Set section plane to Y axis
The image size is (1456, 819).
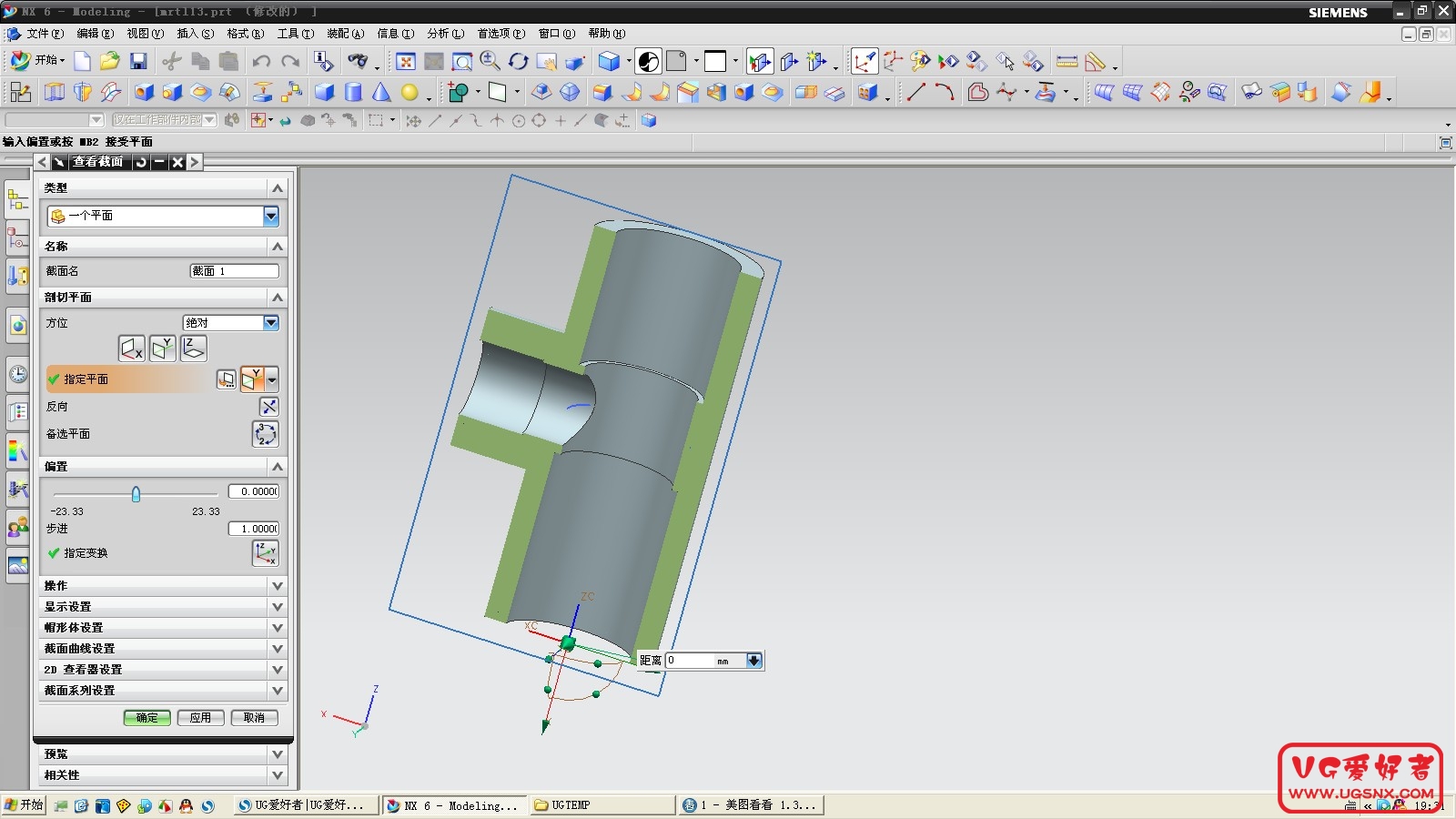(x=163, y=349)
